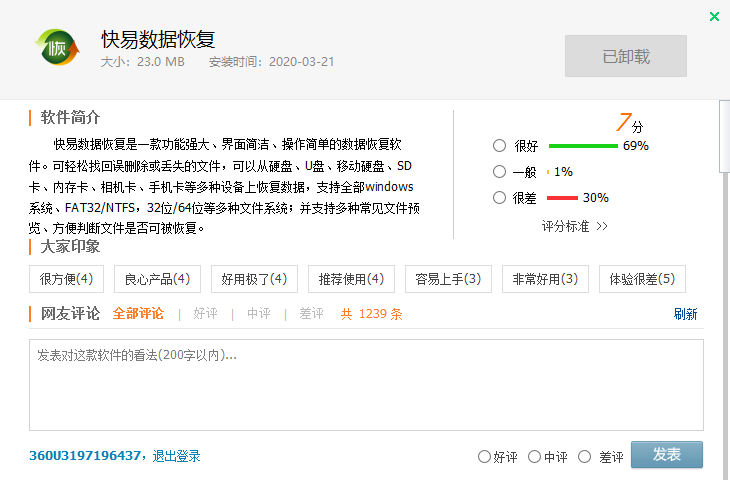
Task: Choose 差评 radio next to 发表 button
Action: 584,456
